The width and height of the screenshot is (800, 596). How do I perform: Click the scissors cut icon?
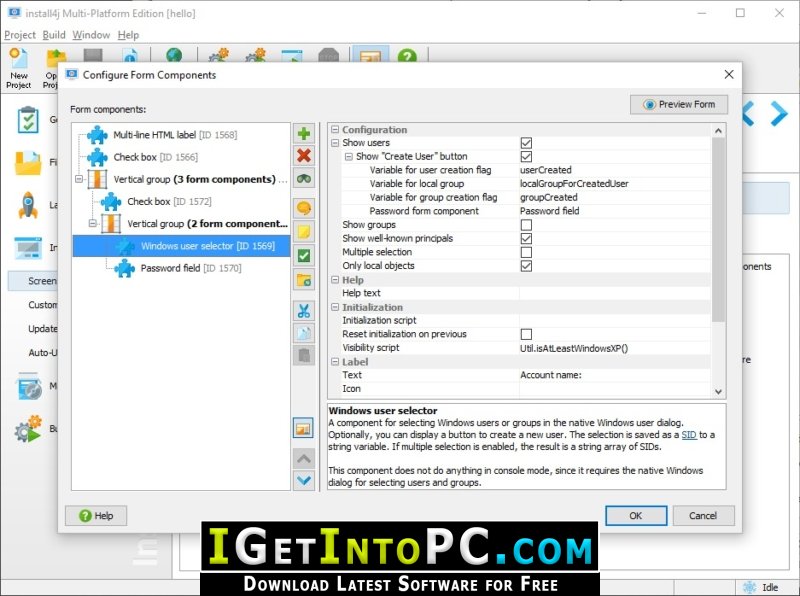click(304, 311)
